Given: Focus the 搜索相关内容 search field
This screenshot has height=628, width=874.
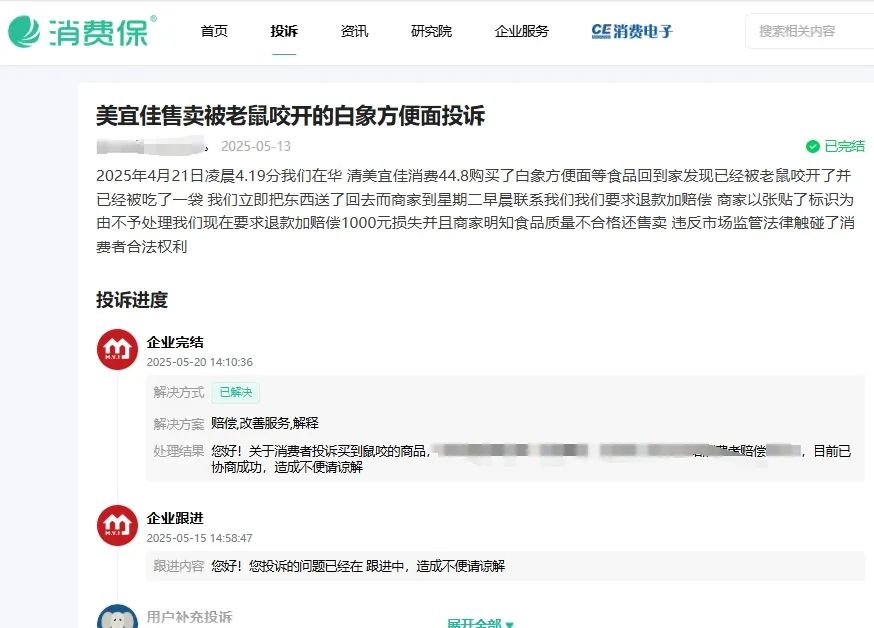Looking at the screenshot, I should pyautogui.click(x=809, y=31).
